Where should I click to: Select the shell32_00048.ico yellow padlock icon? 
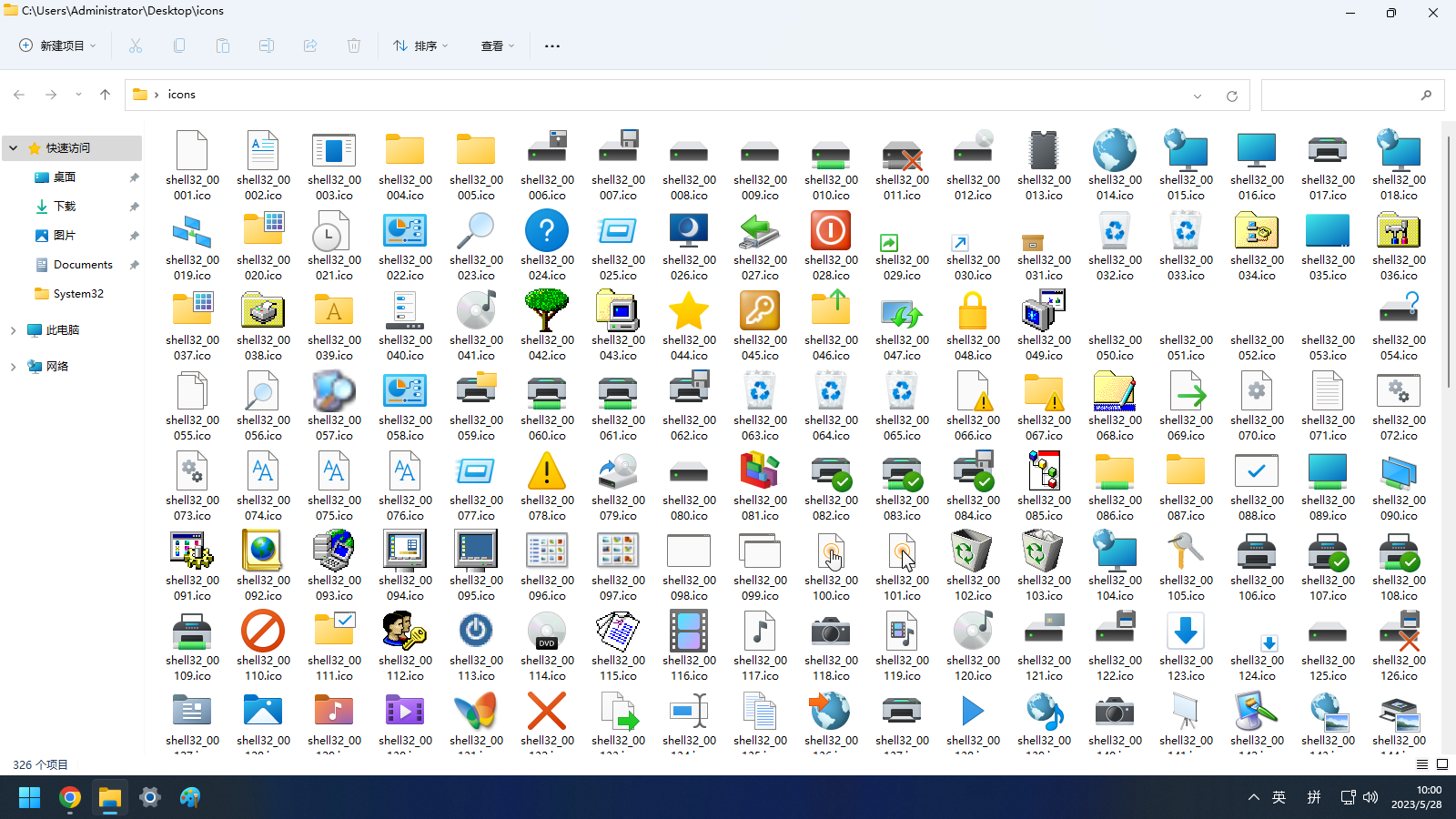pyautogui.click(x=973, y=312)
